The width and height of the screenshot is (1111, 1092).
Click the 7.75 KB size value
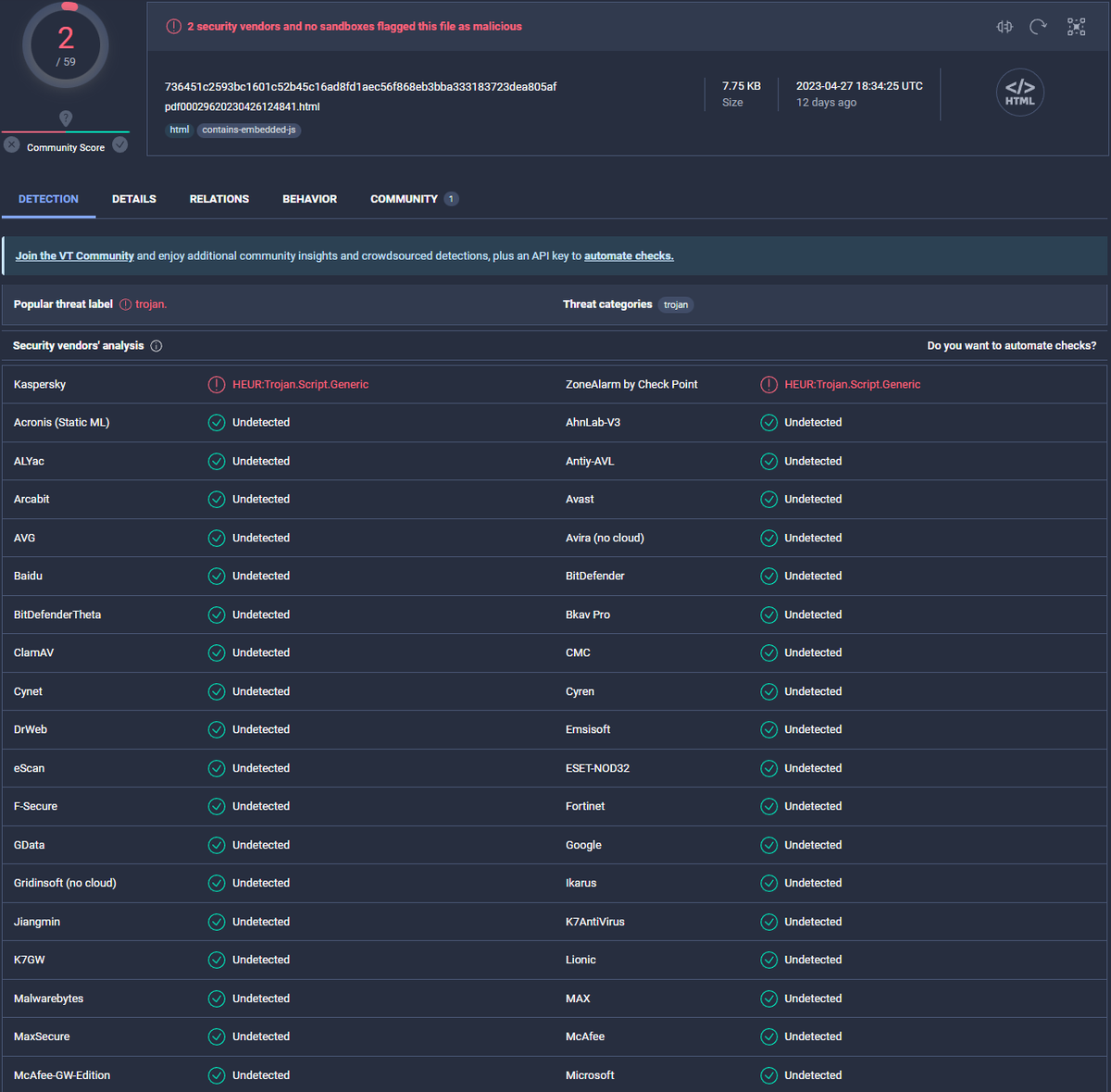742,86
